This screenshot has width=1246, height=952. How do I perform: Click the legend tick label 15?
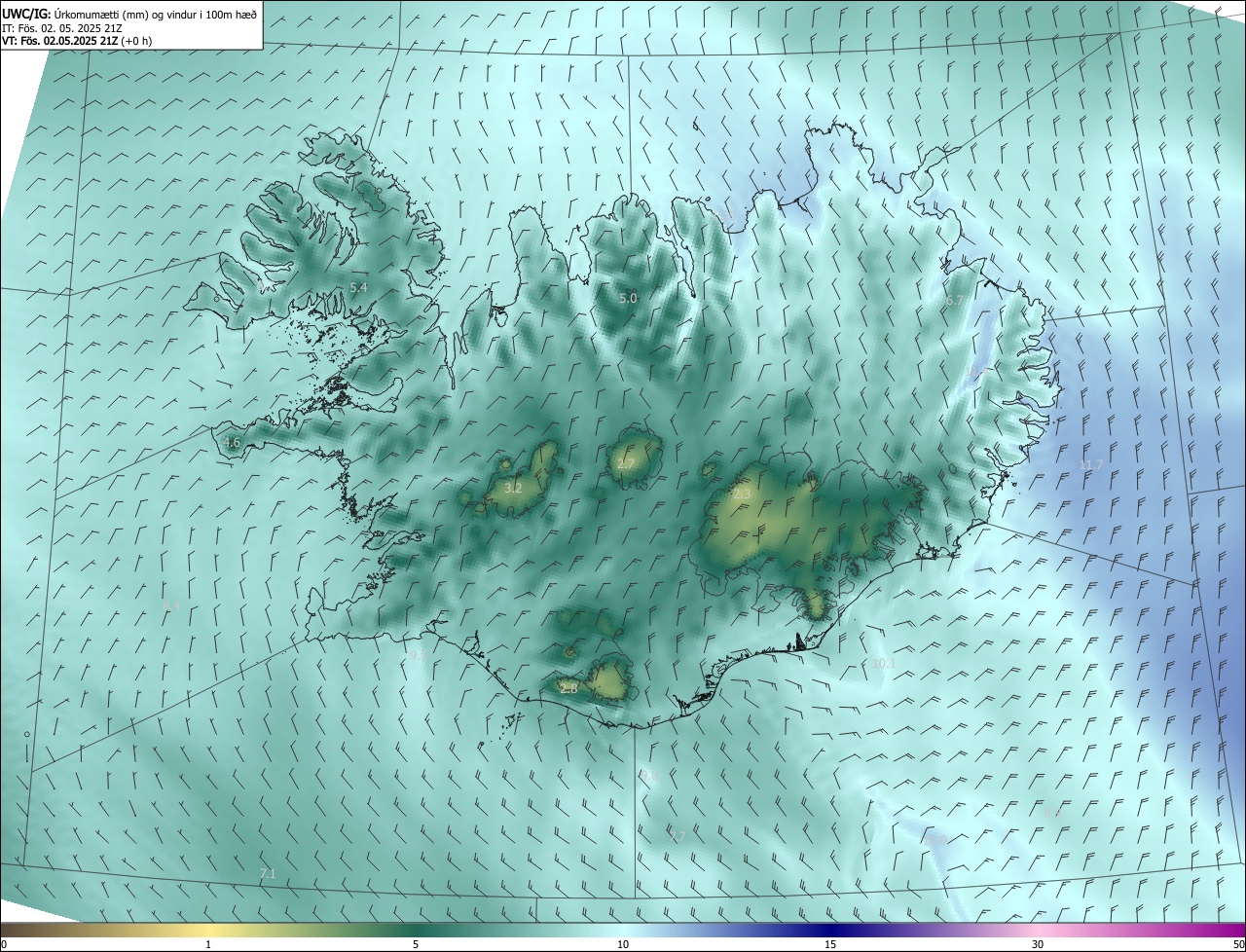pos(830,944)
